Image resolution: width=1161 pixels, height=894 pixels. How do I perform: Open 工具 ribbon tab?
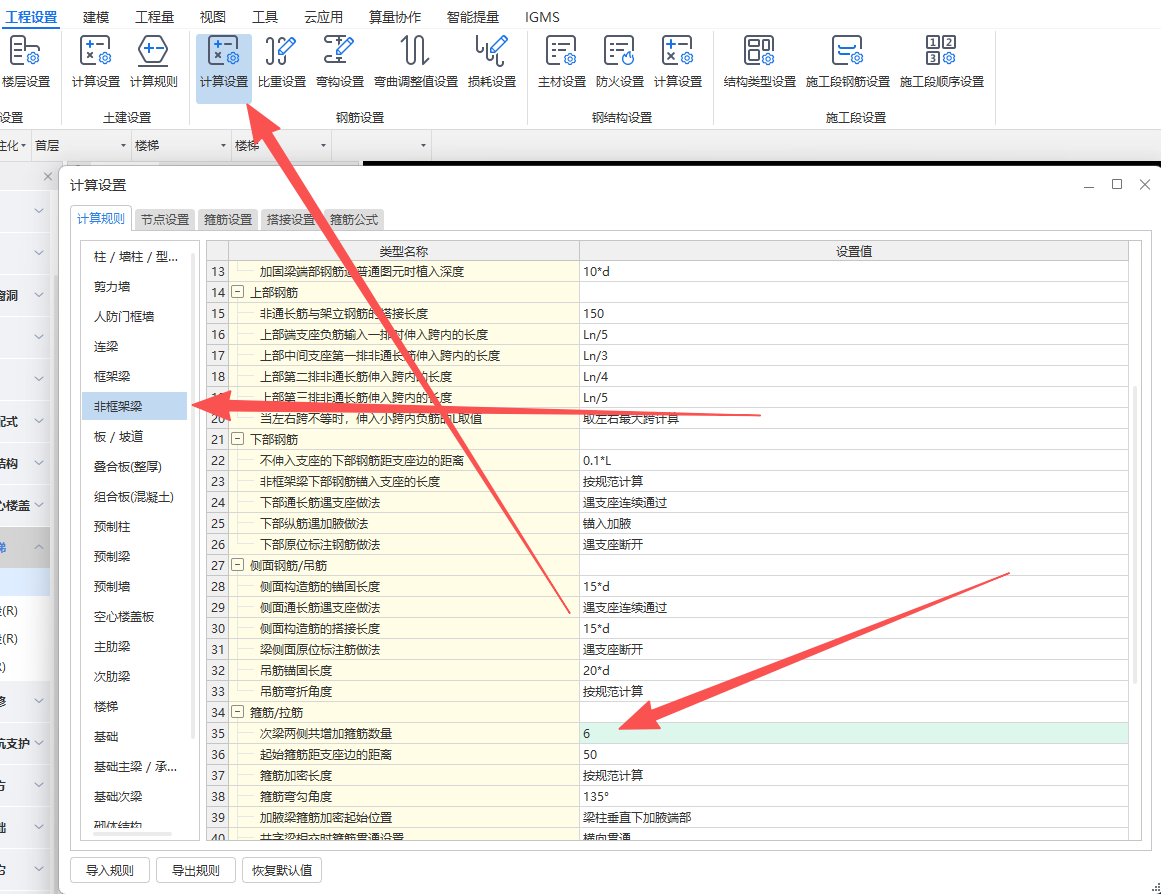tap(264, 16)
